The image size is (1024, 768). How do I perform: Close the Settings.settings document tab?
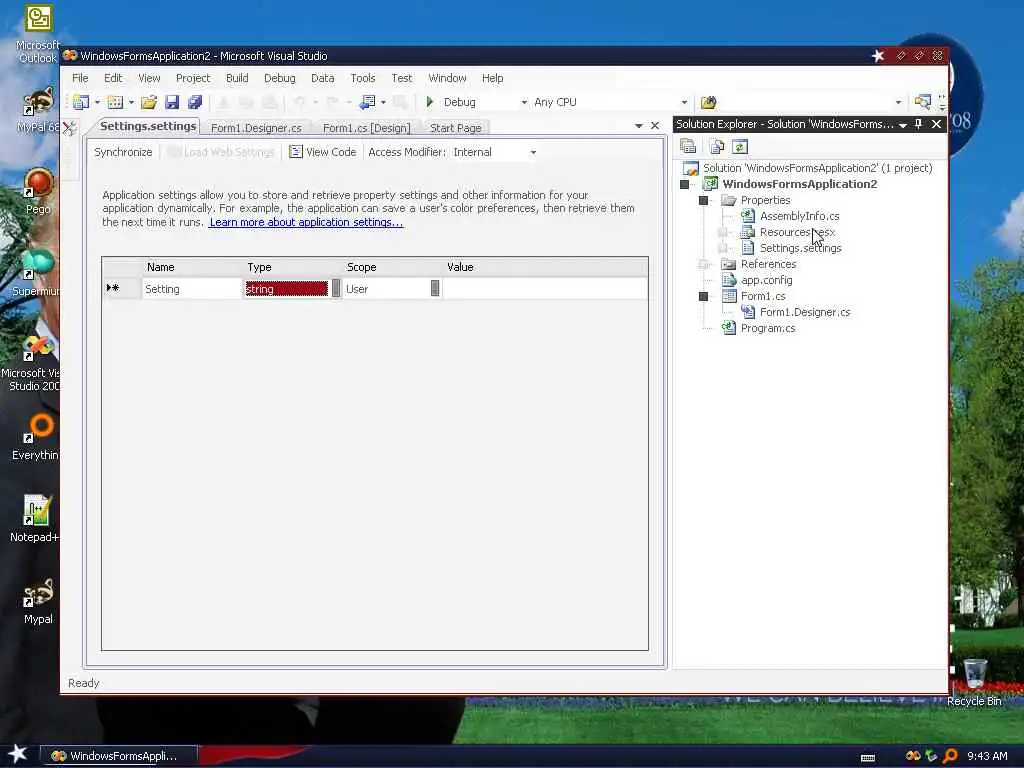point(655,125)
